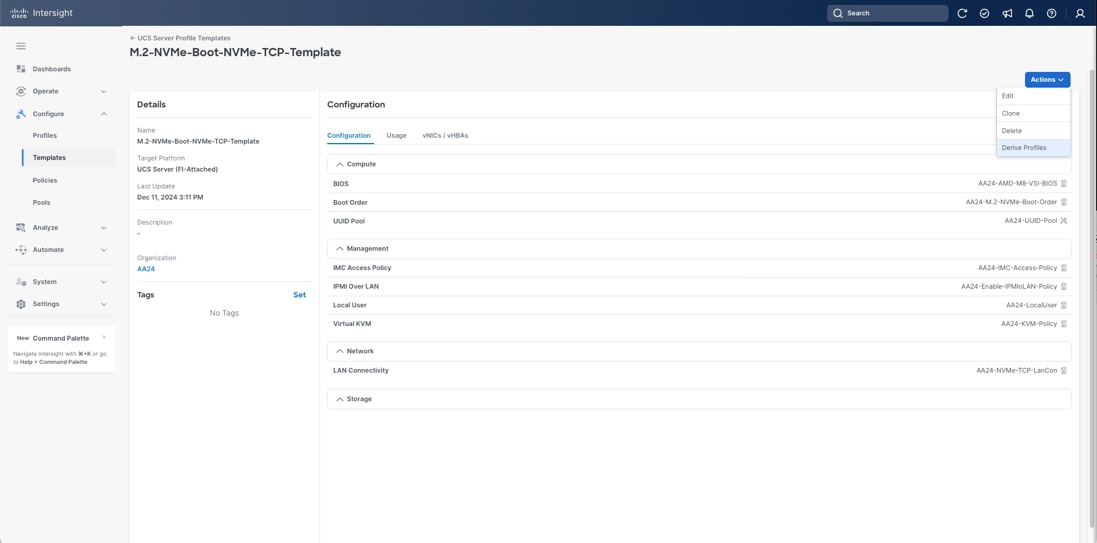Click the Cisco Intersight logo

point(41,13)
